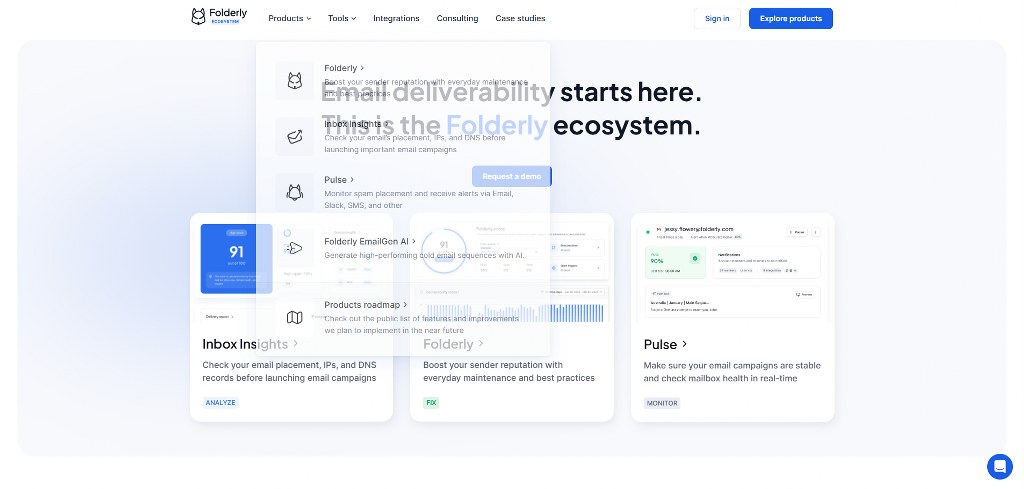1024x489 pixels.
Task: Open Folderly EmailGen AI menu entry
Action: point(370,242)
